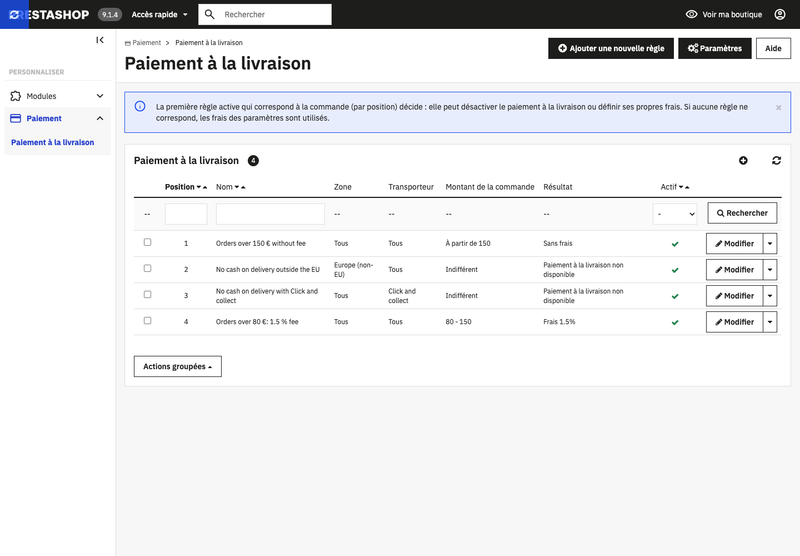Click Modifier for No cash outside EU rule
800x556 pixels.
[x=734, y=270]
